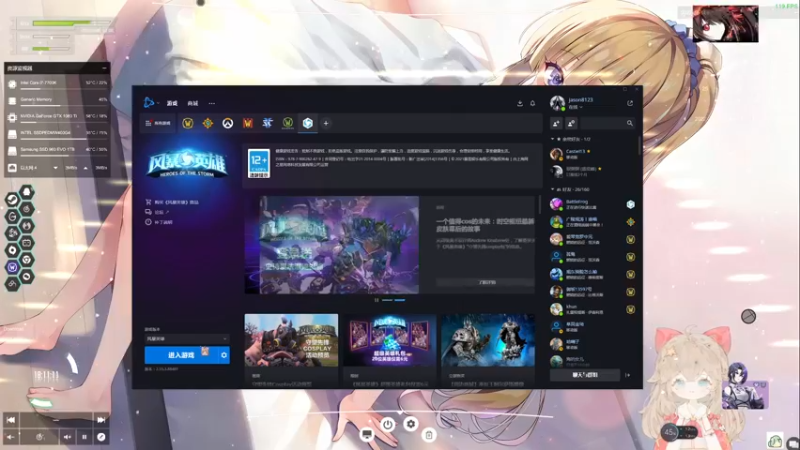The width and height of the screenshot is (800, 450).
Task: Click the WoW icon on khun's row
Action: tap(631, 309)
